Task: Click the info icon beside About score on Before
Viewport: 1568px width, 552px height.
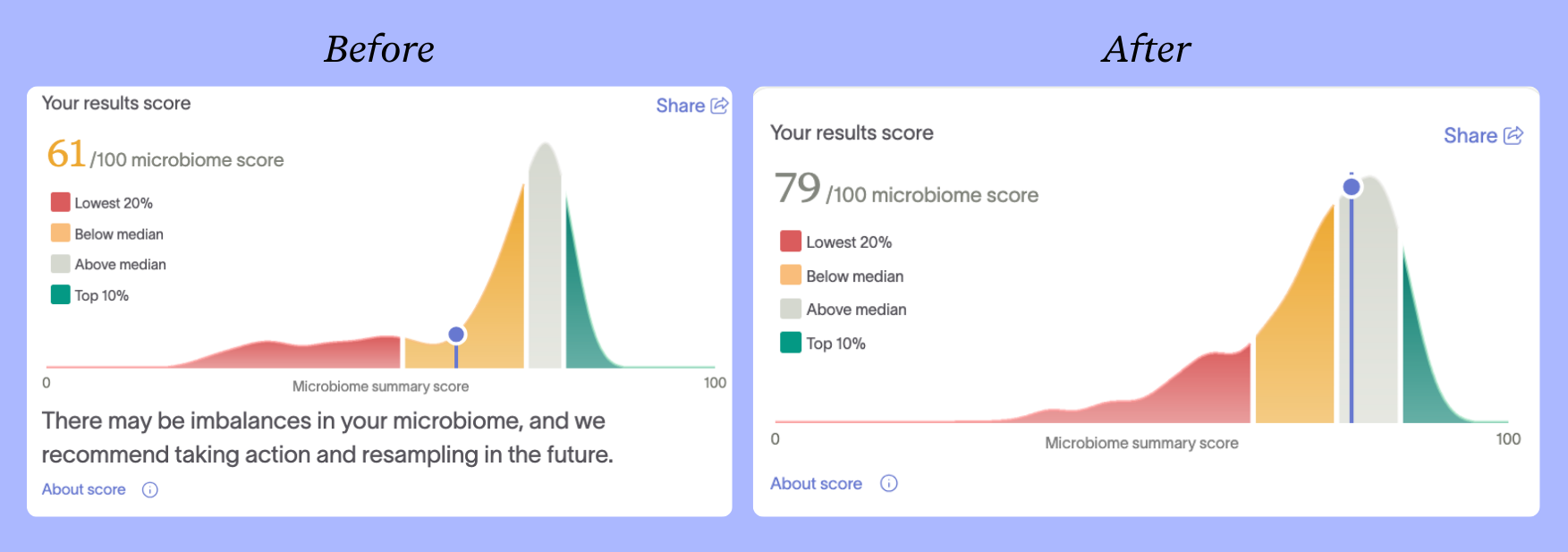Action: pyautogui.click(x=150, y=489)
